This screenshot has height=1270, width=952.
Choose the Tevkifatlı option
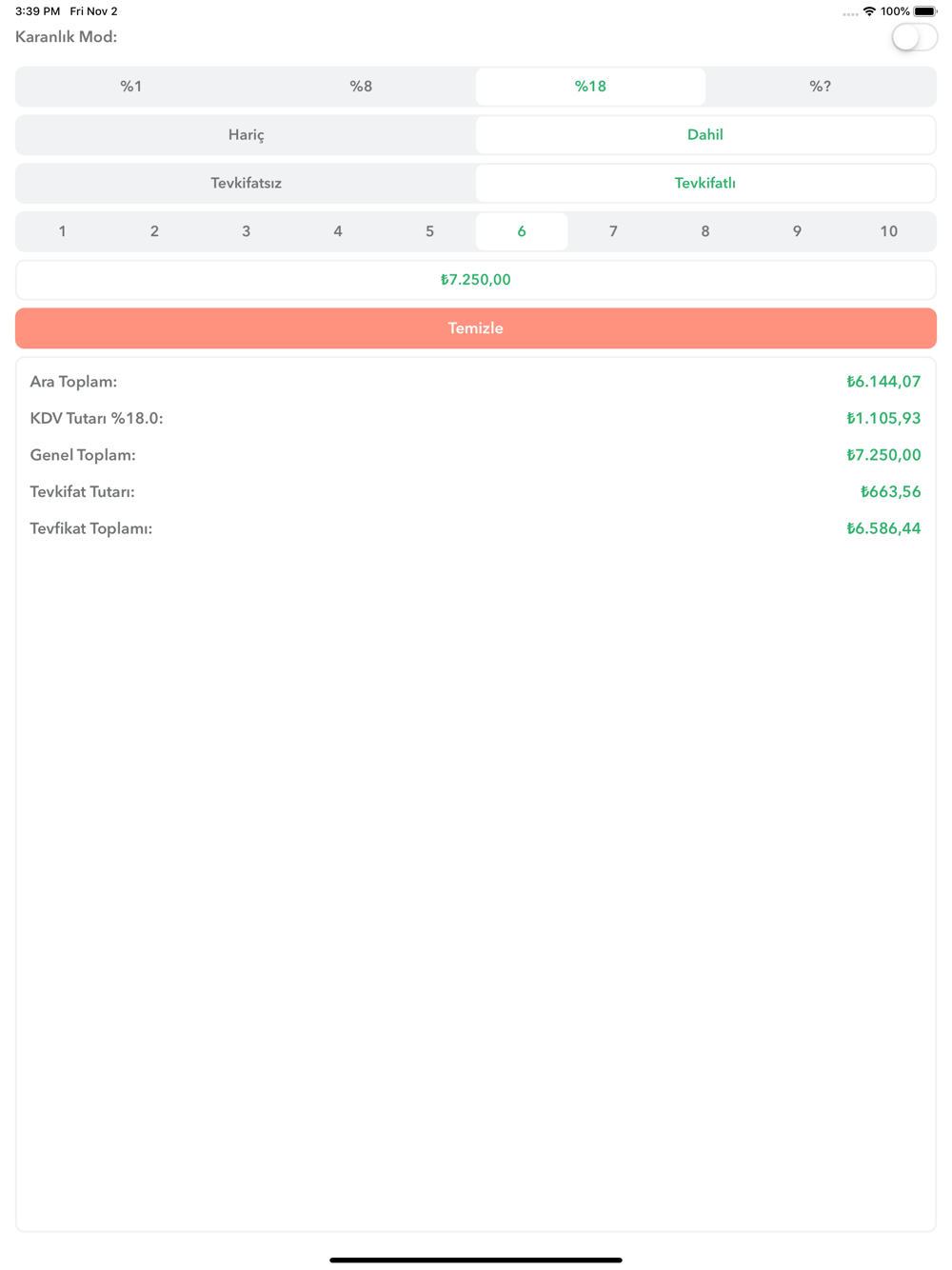705,184
